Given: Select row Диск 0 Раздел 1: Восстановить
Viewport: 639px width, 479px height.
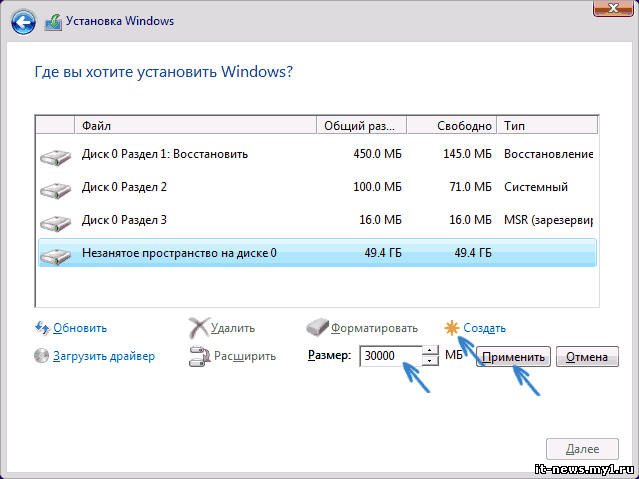Looking at the screenshot, I should click(x=317, y=154).
